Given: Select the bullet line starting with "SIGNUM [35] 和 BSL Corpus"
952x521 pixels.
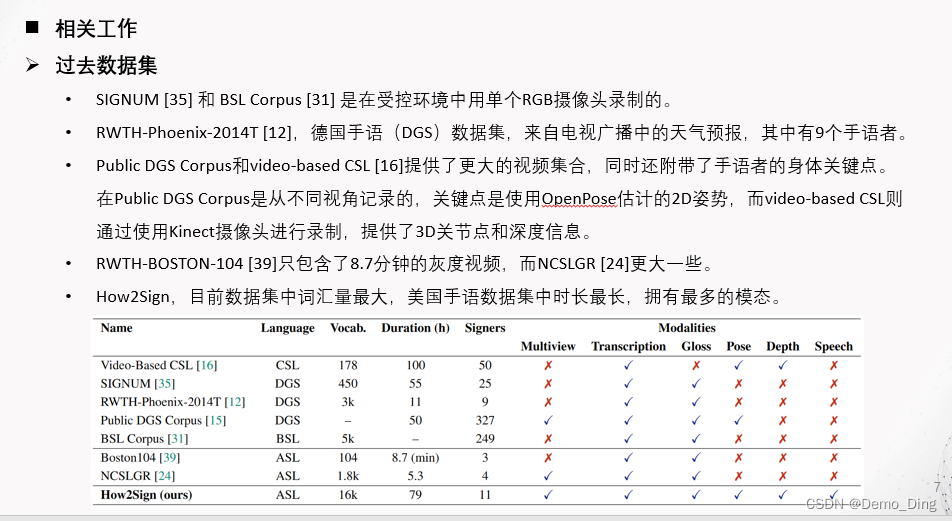Looking at the screenshot, I should 385,100.
